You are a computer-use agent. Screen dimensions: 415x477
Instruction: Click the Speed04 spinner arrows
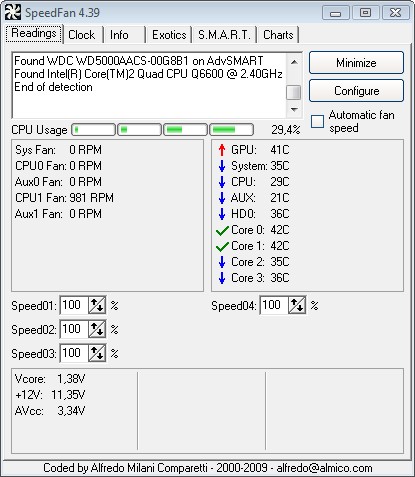[297, 305]
